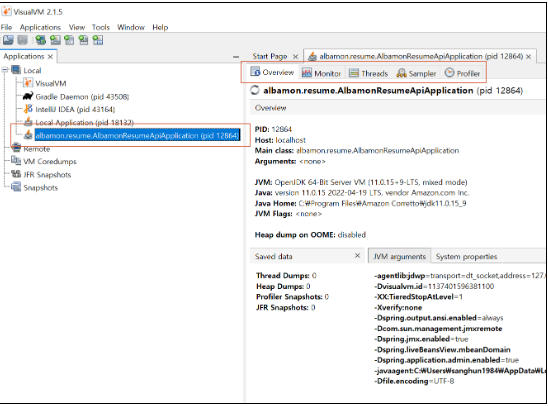Select the VM Coredumps tree node
This screenshot has height=406, width=548.
[50, 161]
